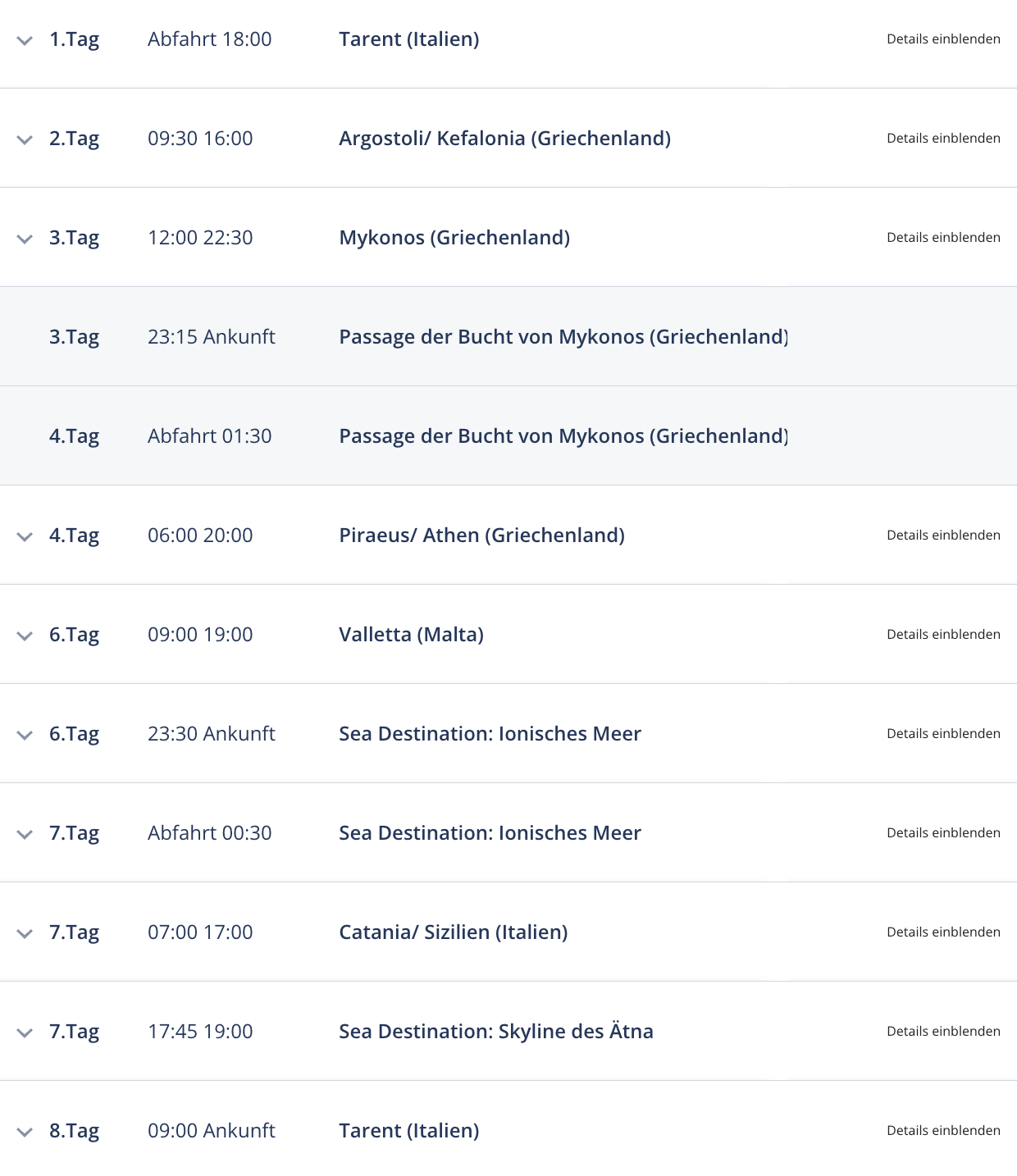This screenshot has width=1017, height=1176.
Task: Expand chevron for 8.Tag Tarent arrival
Action: [25, 1132]
